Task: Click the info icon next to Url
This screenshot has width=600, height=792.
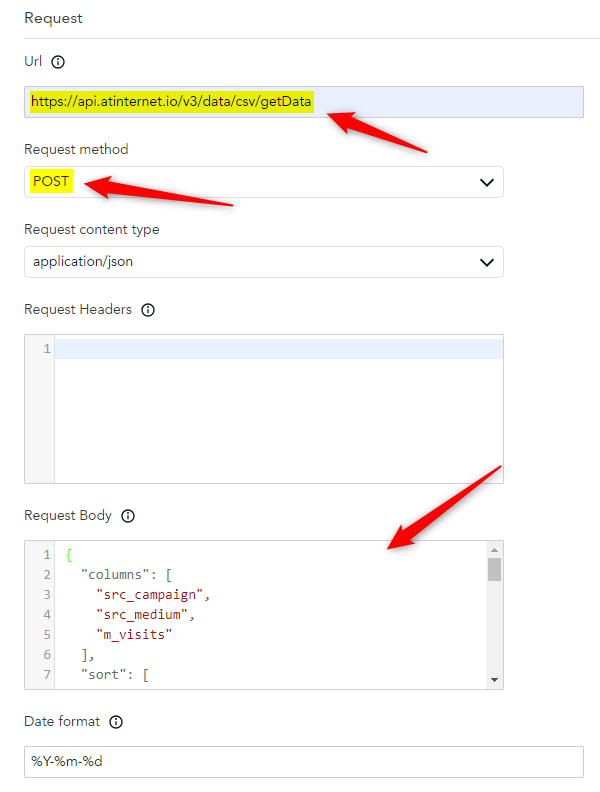Action: click(58, 62)
